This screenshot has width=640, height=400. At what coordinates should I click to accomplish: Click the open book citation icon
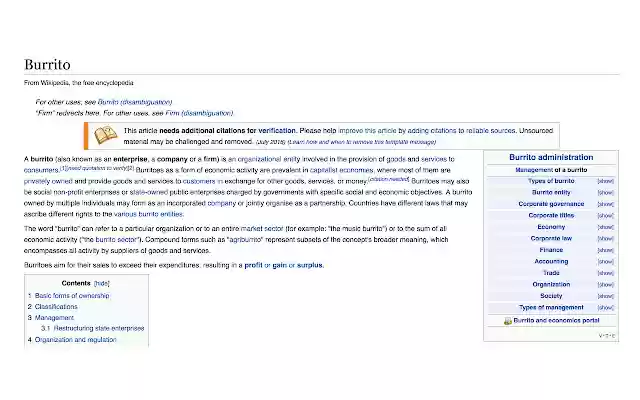pyautogui.click(x=106, y=136)
